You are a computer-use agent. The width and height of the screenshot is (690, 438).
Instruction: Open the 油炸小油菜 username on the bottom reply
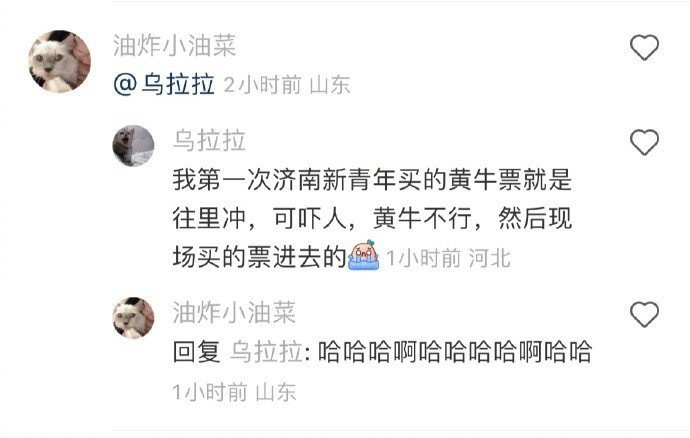[x=234, y=313]
